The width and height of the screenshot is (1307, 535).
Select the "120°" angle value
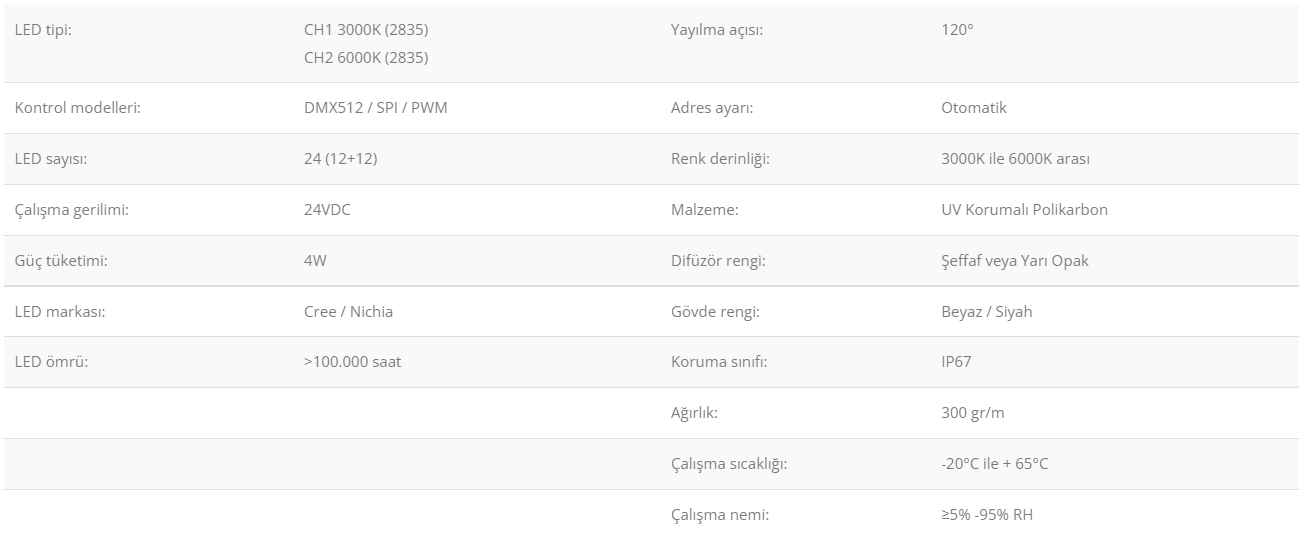click(x=957, y=30)
